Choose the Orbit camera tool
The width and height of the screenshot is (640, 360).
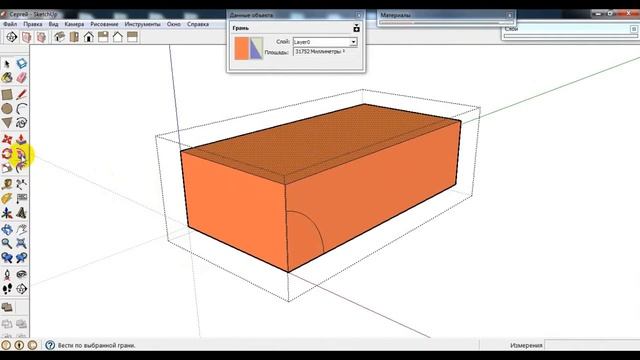7,229
